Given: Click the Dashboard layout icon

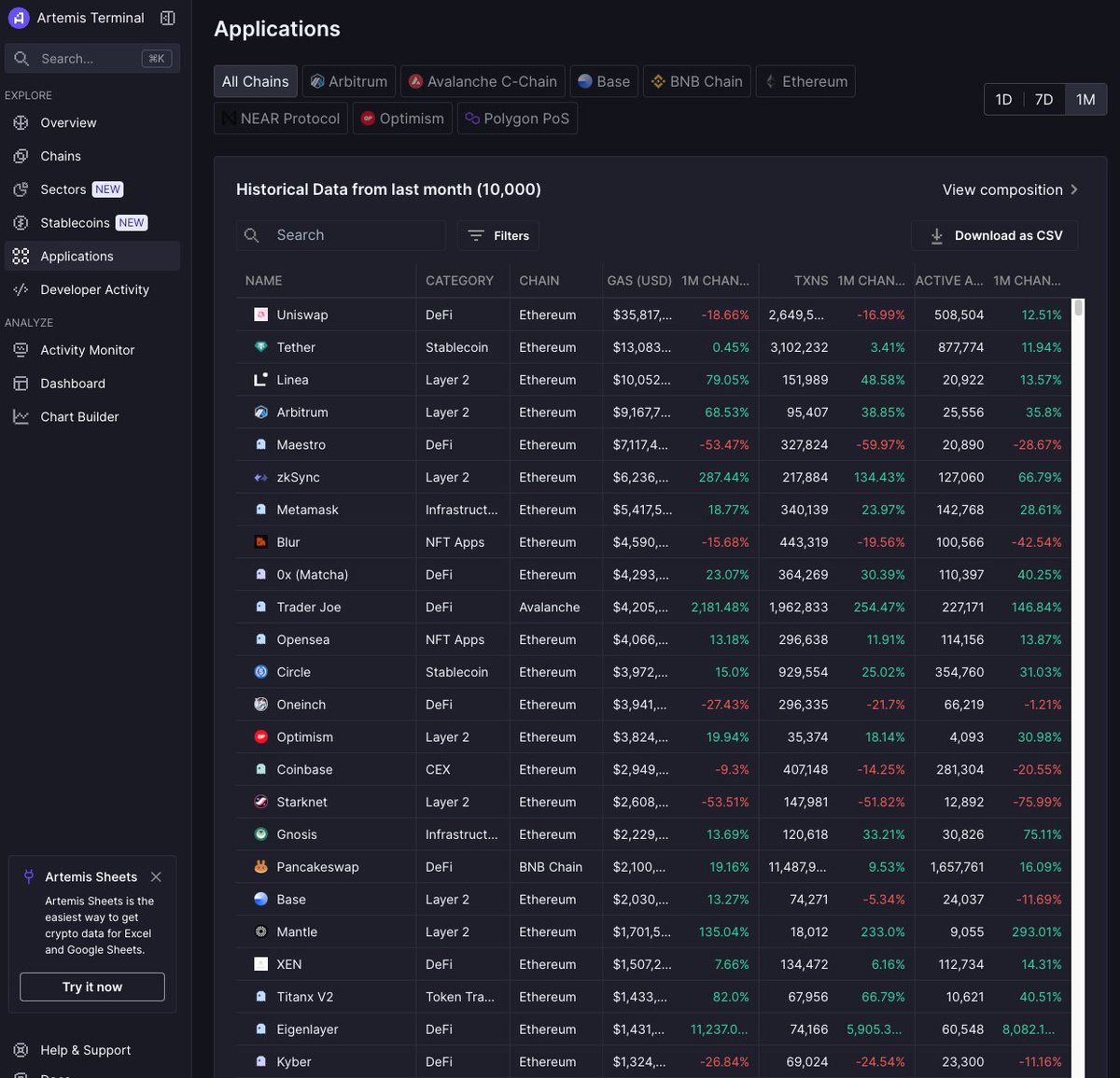Looking at the screenshot, I should pyautogui.click(x=21, y=384).
